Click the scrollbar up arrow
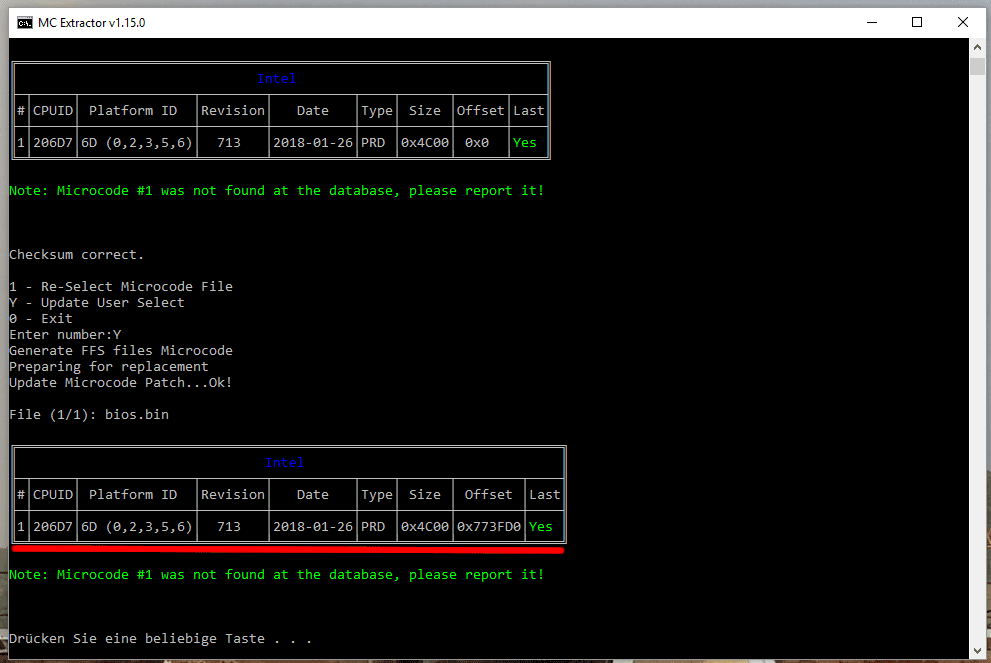 click(977, 47)
